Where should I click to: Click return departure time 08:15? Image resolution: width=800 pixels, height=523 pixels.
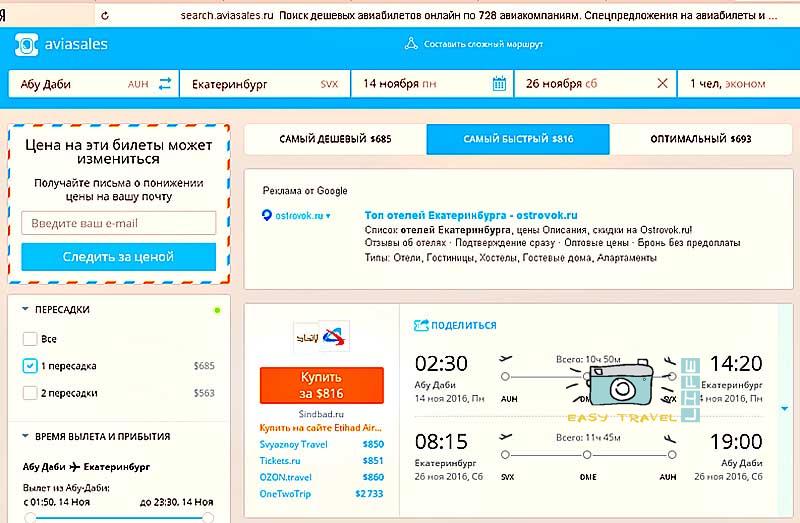(441, 441)
